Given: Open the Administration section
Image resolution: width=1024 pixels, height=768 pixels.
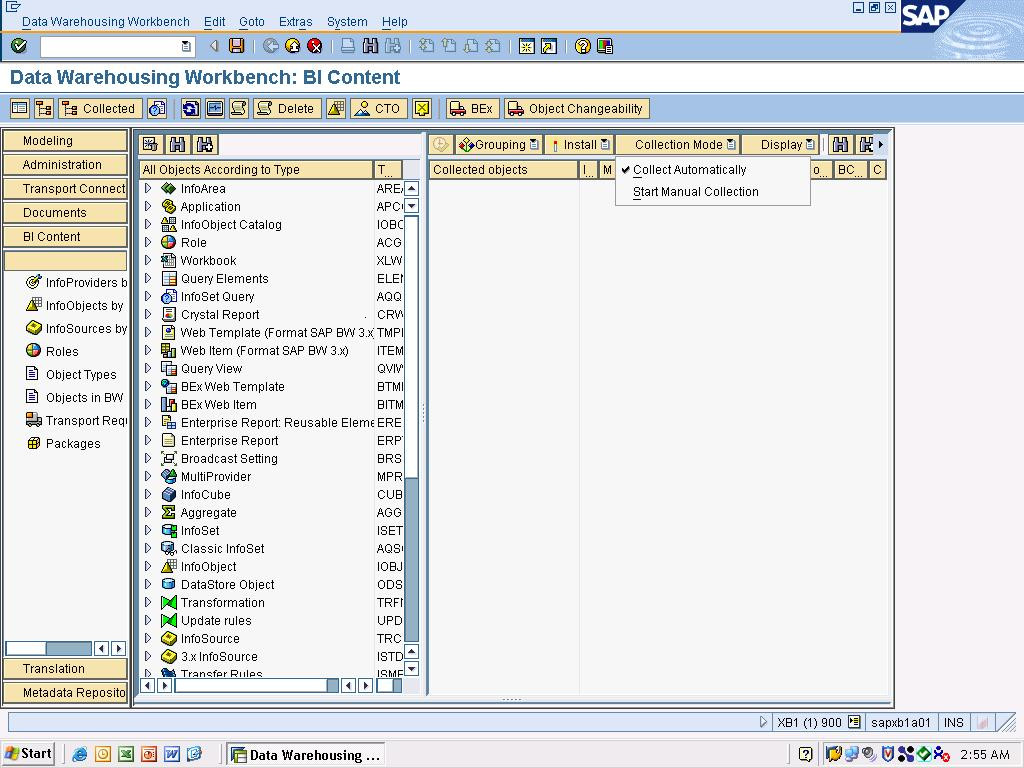Looking at the screenshot, I should coord(65,165).
